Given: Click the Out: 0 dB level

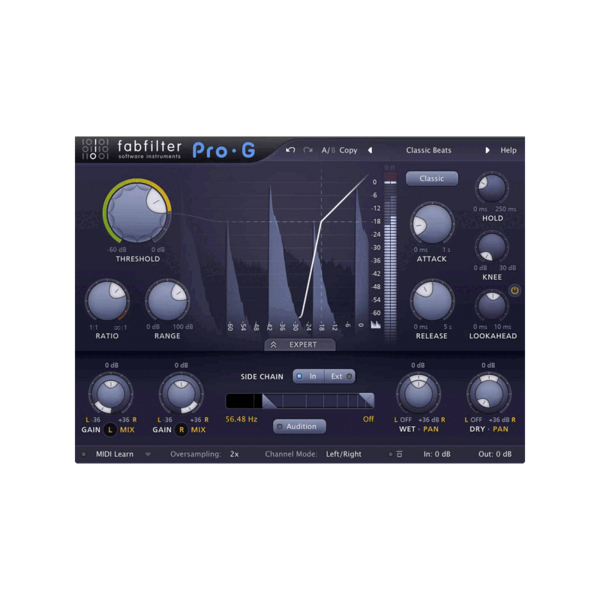Looking at the screenshot, I should pos(495,454).
